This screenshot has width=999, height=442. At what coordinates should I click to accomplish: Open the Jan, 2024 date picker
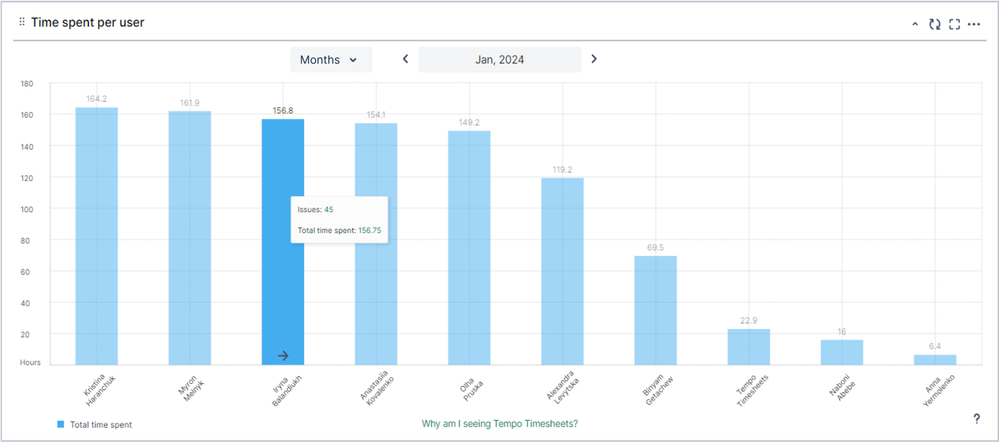click(500, 60)
